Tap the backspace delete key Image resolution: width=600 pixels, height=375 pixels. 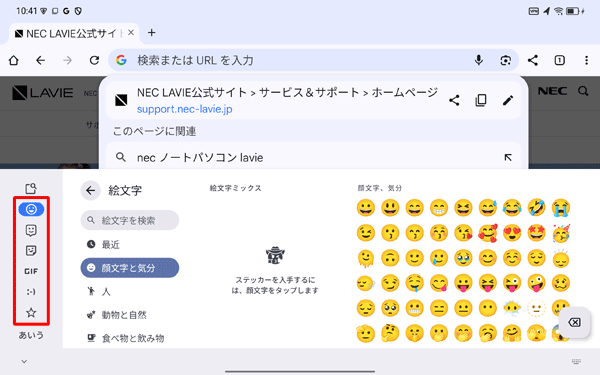[574, 322]
